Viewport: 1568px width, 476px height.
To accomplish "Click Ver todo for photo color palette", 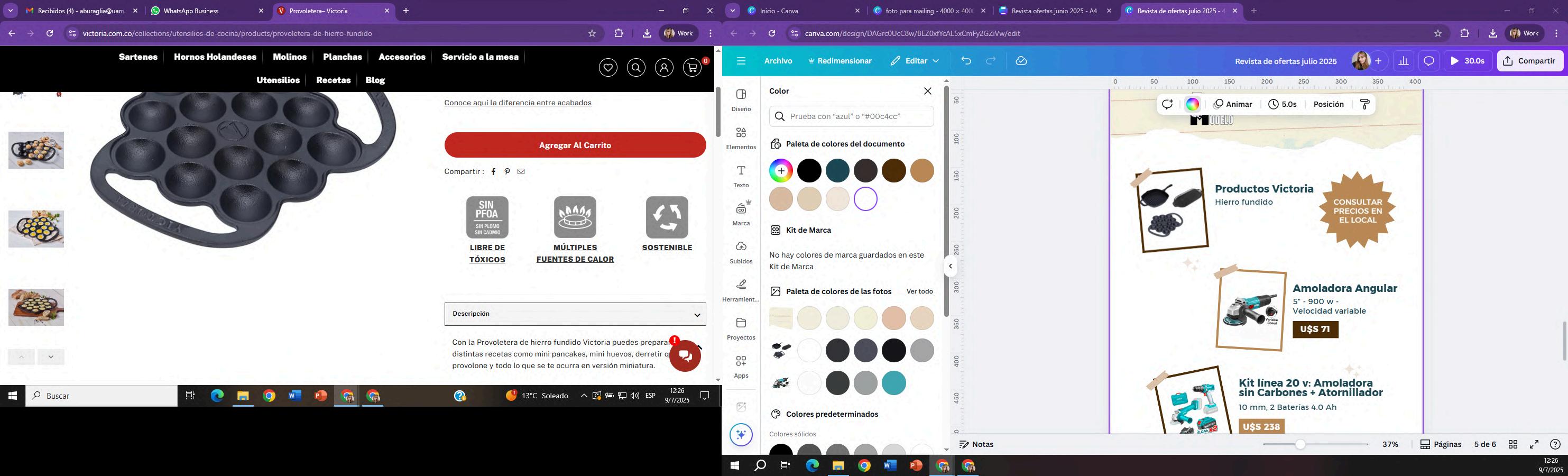I will pos(920,291).
